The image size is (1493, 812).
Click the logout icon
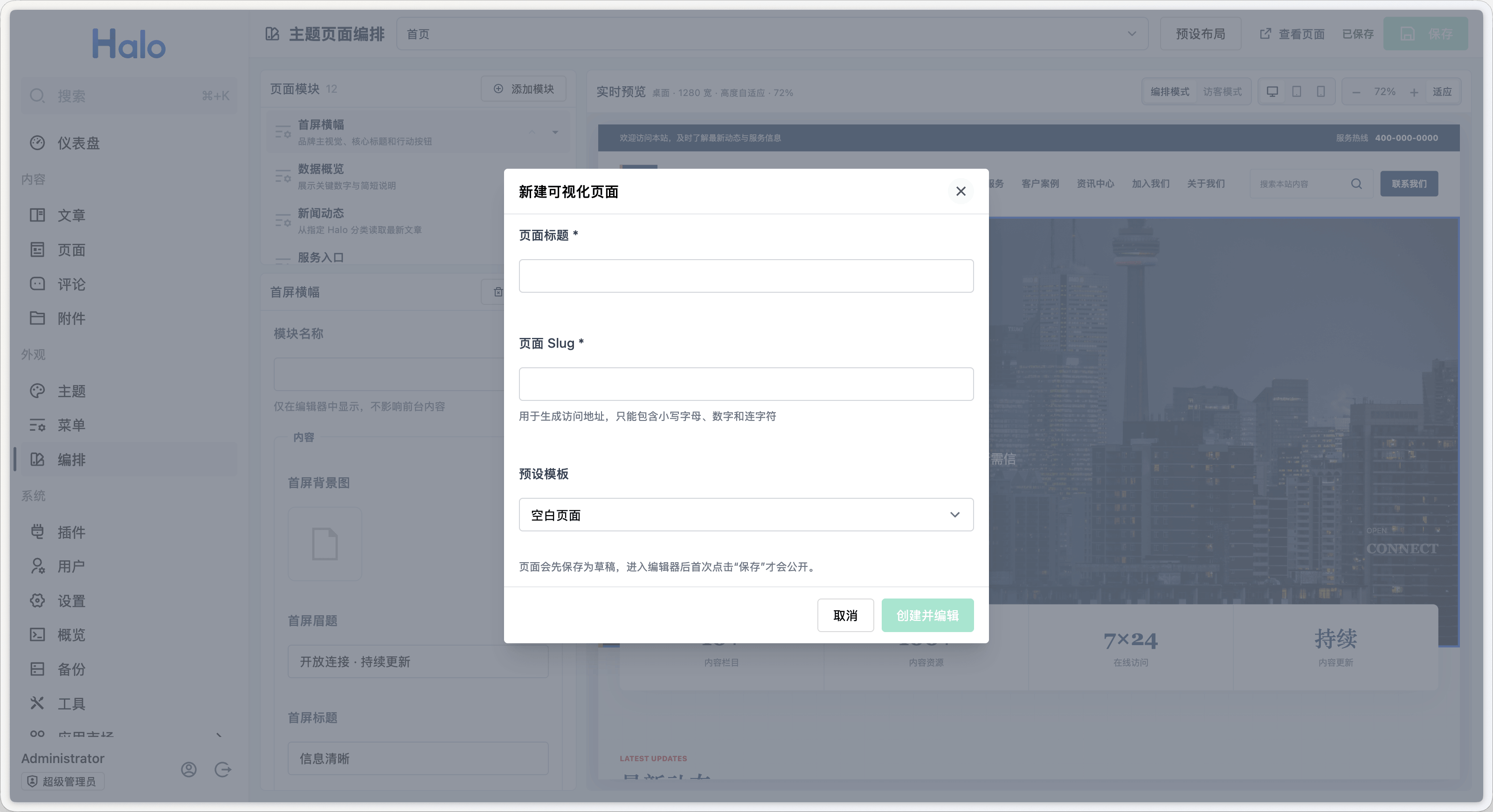coord(222,769)
